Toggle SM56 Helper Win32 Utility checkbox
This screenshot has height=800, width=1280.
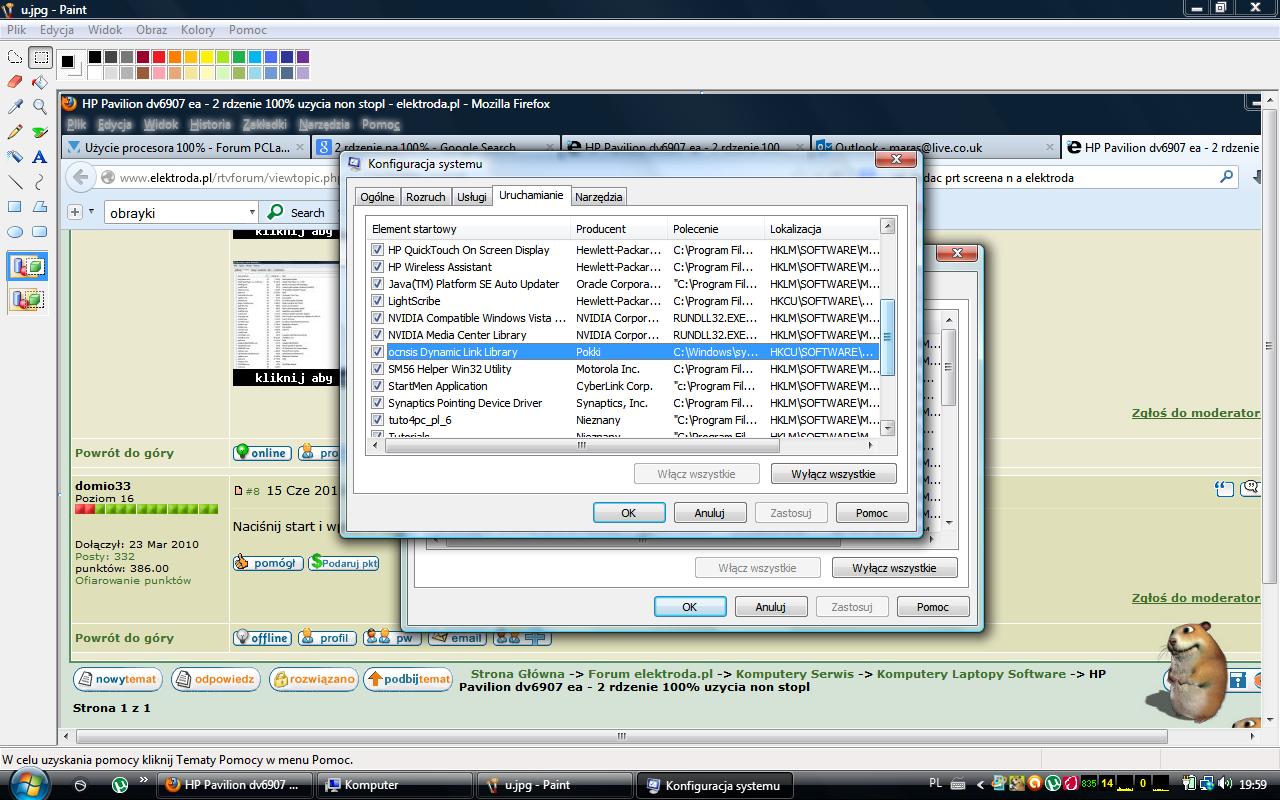click(x=377, y=369)
